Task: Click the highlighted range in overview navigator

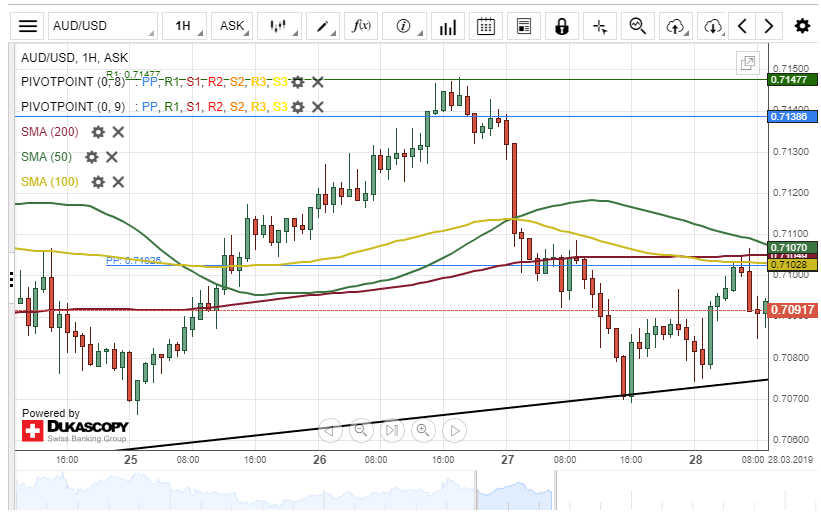Action: pos(516,490)
